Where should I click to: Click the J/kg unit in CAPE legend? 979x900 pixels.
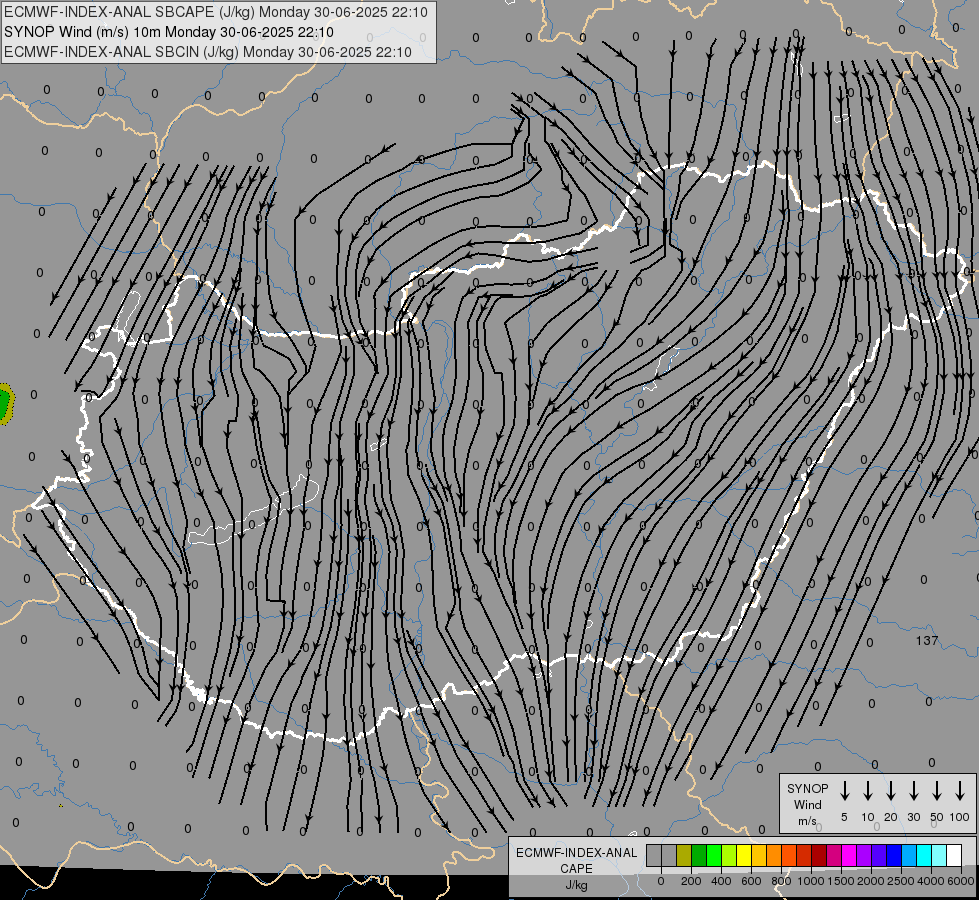pyautogui.click(x=576, y=885)
